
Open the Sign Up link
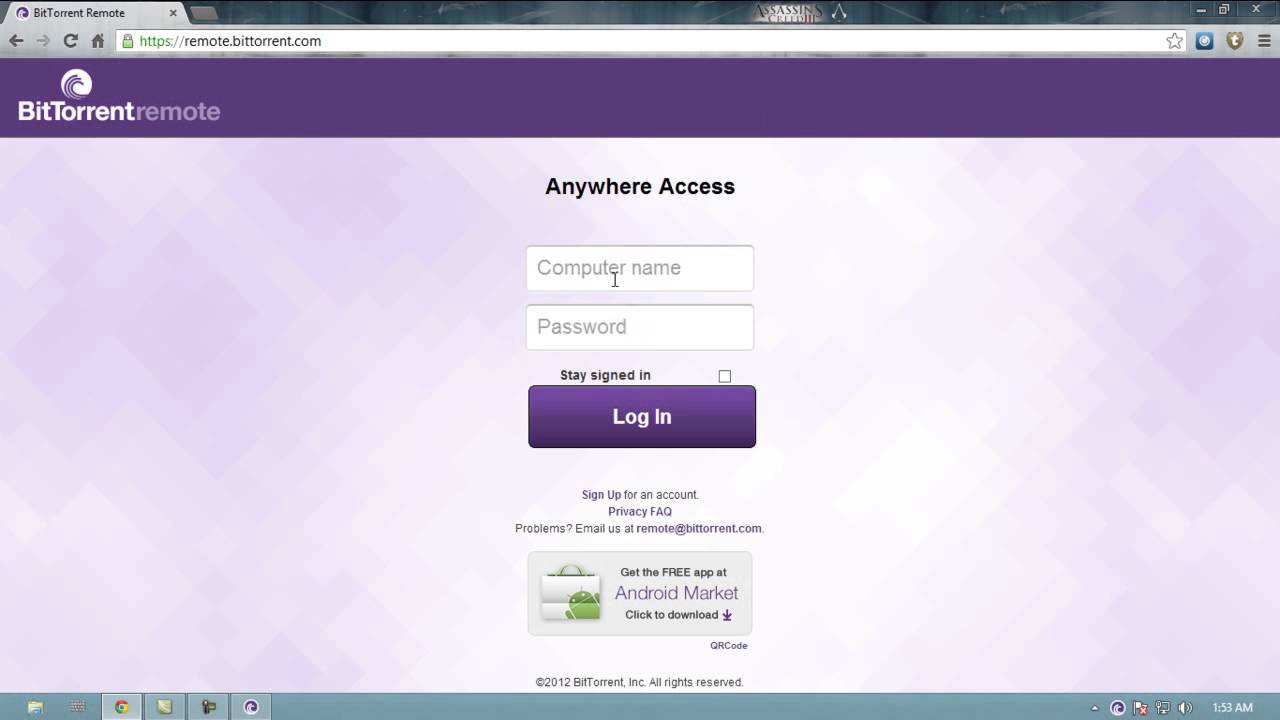tap(601, 495)
